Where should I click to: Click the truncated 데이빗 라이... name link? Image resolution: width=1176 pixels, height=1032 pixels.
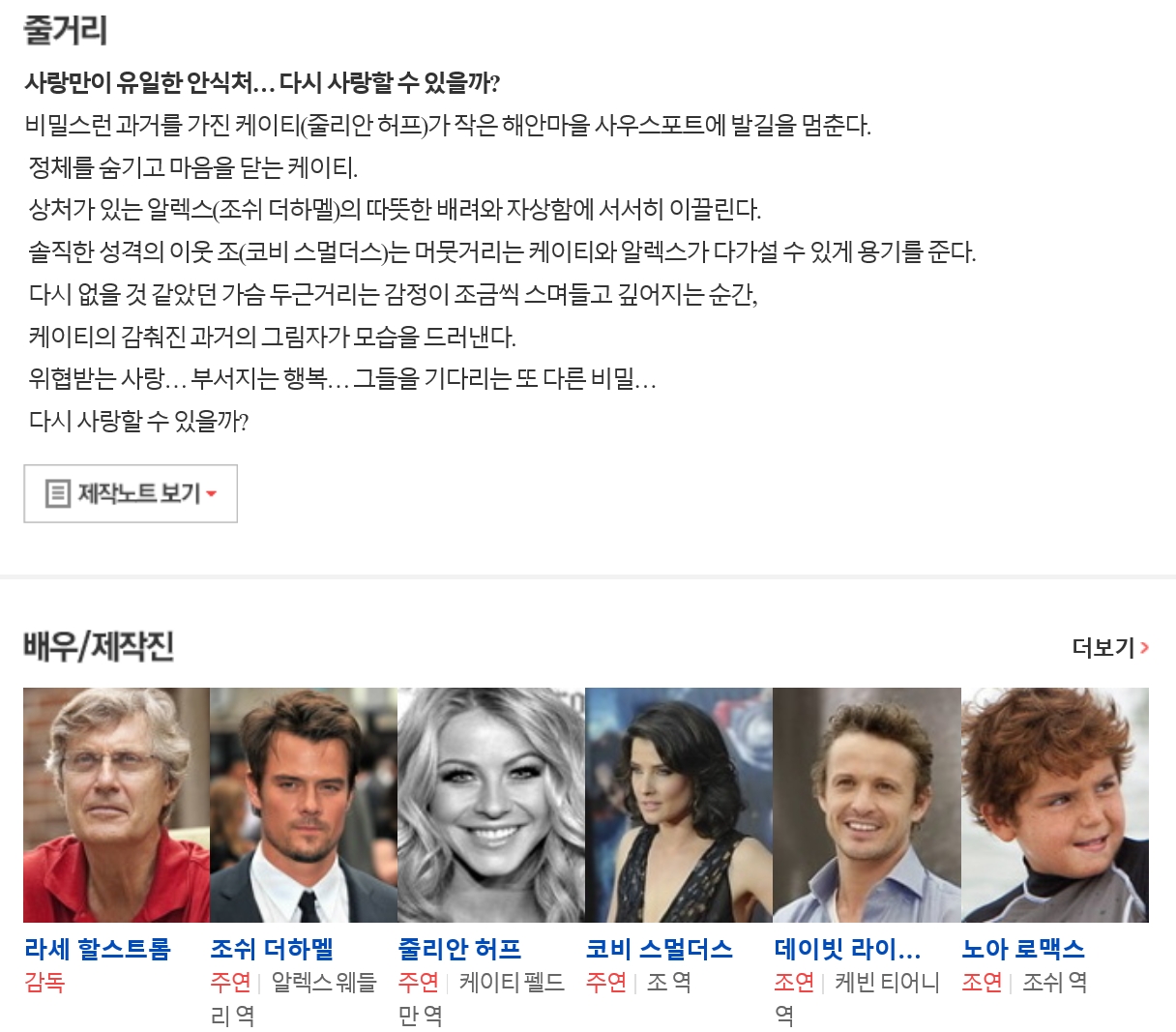click(847, 949)
